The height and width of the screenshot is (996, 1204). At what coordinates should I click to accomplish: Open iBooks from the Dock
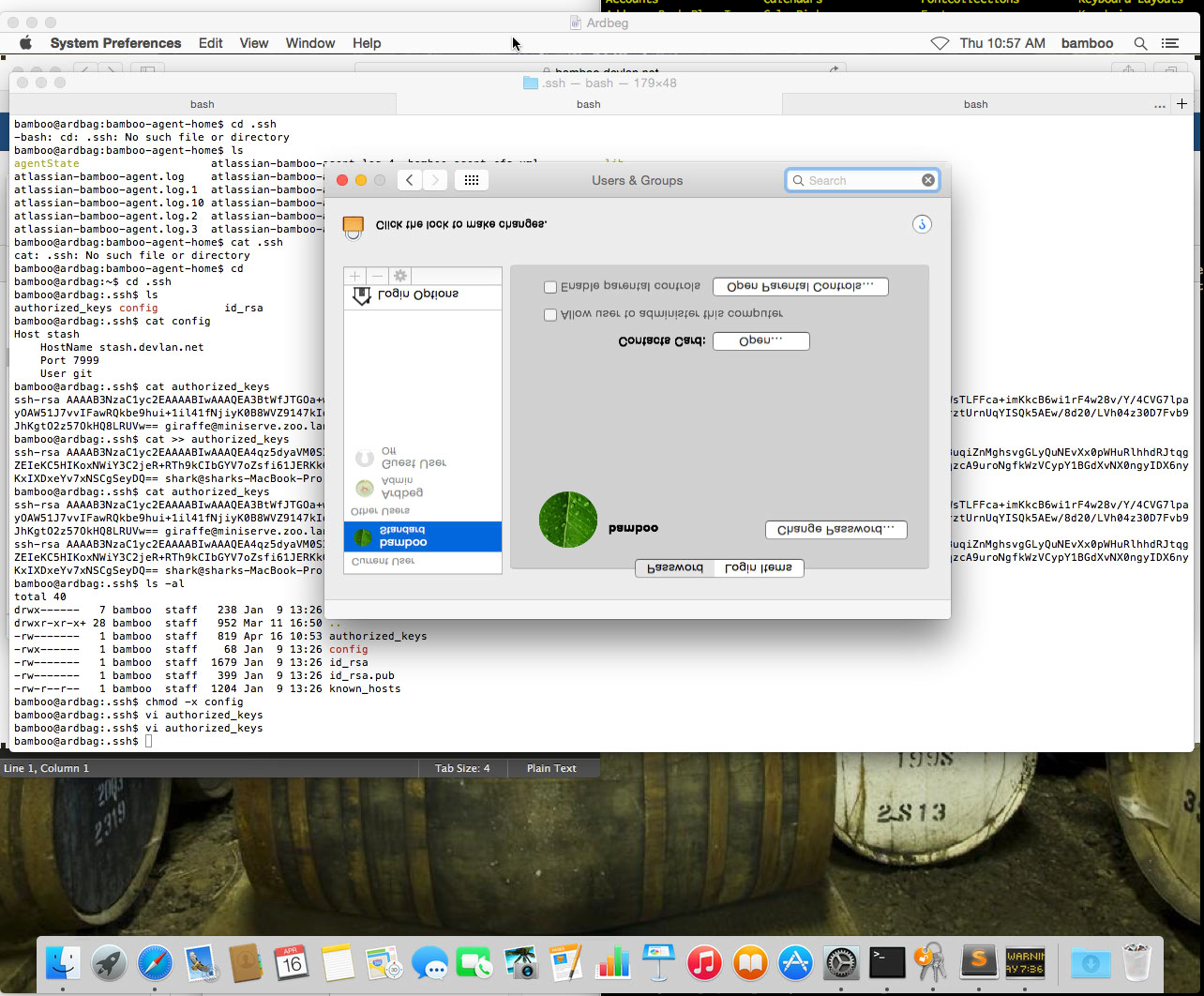pyautogui.click(x=750, y=962)
